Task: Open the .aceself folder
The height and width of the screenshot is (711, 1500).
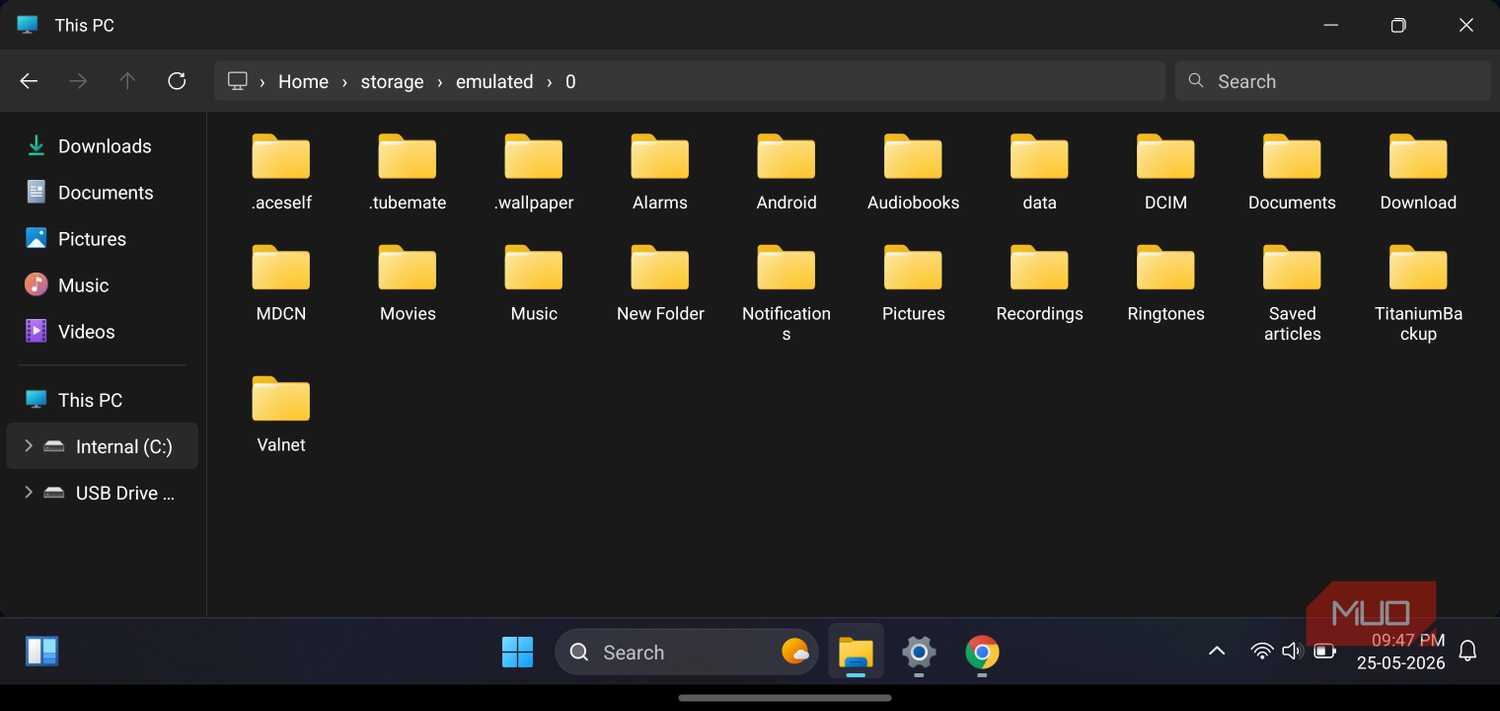Action: tap(281, 173)
